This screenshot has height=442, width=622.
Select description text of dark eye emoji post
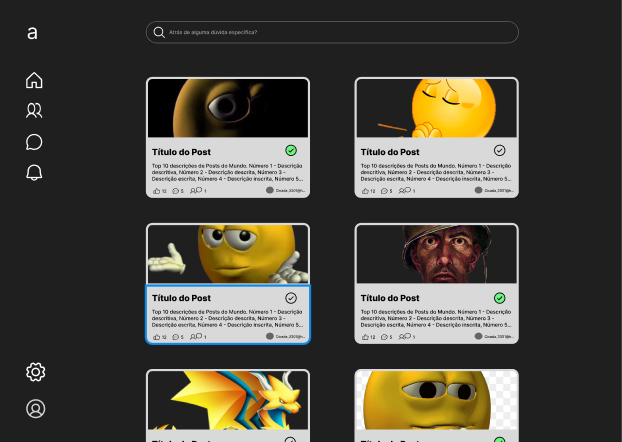pyautogui.click(x=227, y=172)
